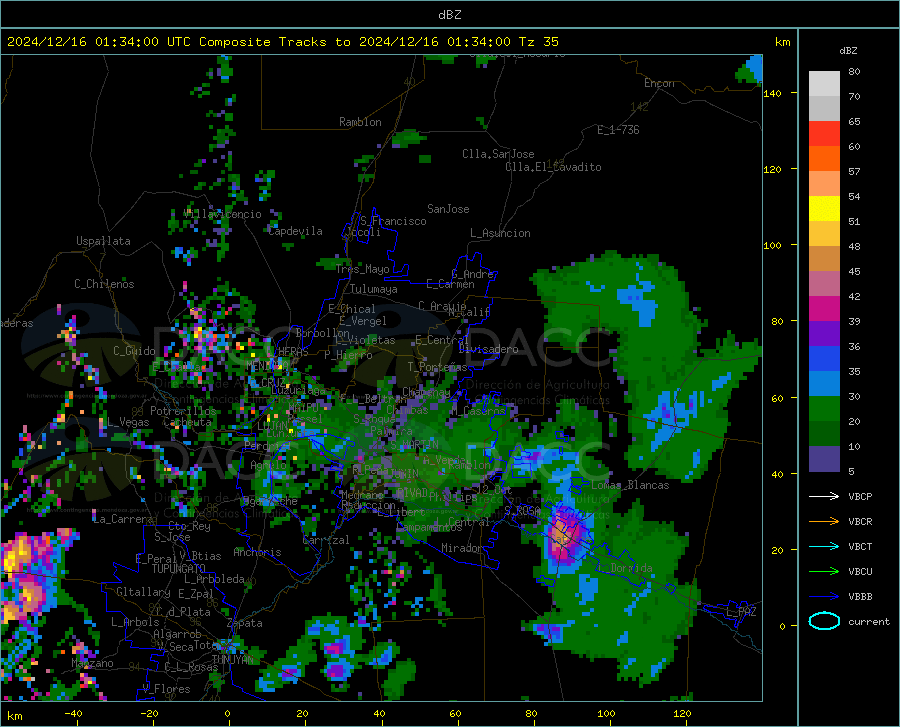
Task: Click the Manzano map label
Action: (x=92, y=663)
